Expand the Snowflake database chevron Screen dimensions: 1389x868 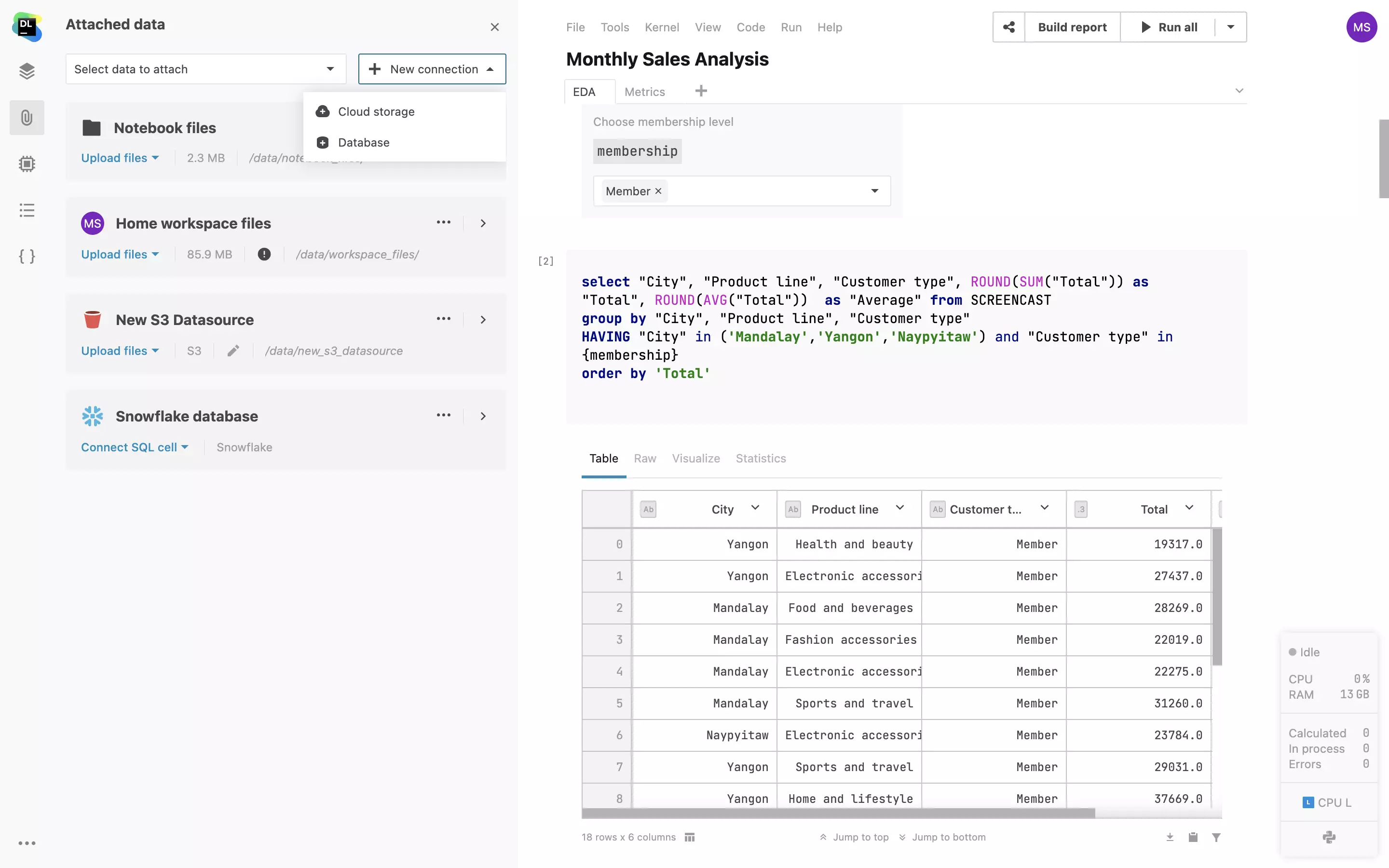[483, 416]
